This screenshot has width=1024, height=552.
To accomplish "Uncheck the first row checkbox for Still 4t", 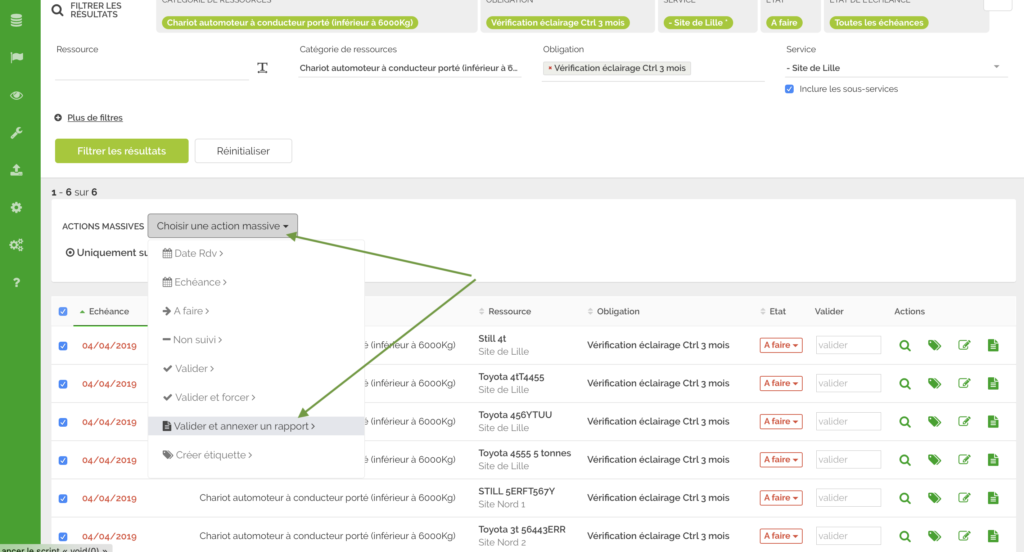I will [63, 345].
